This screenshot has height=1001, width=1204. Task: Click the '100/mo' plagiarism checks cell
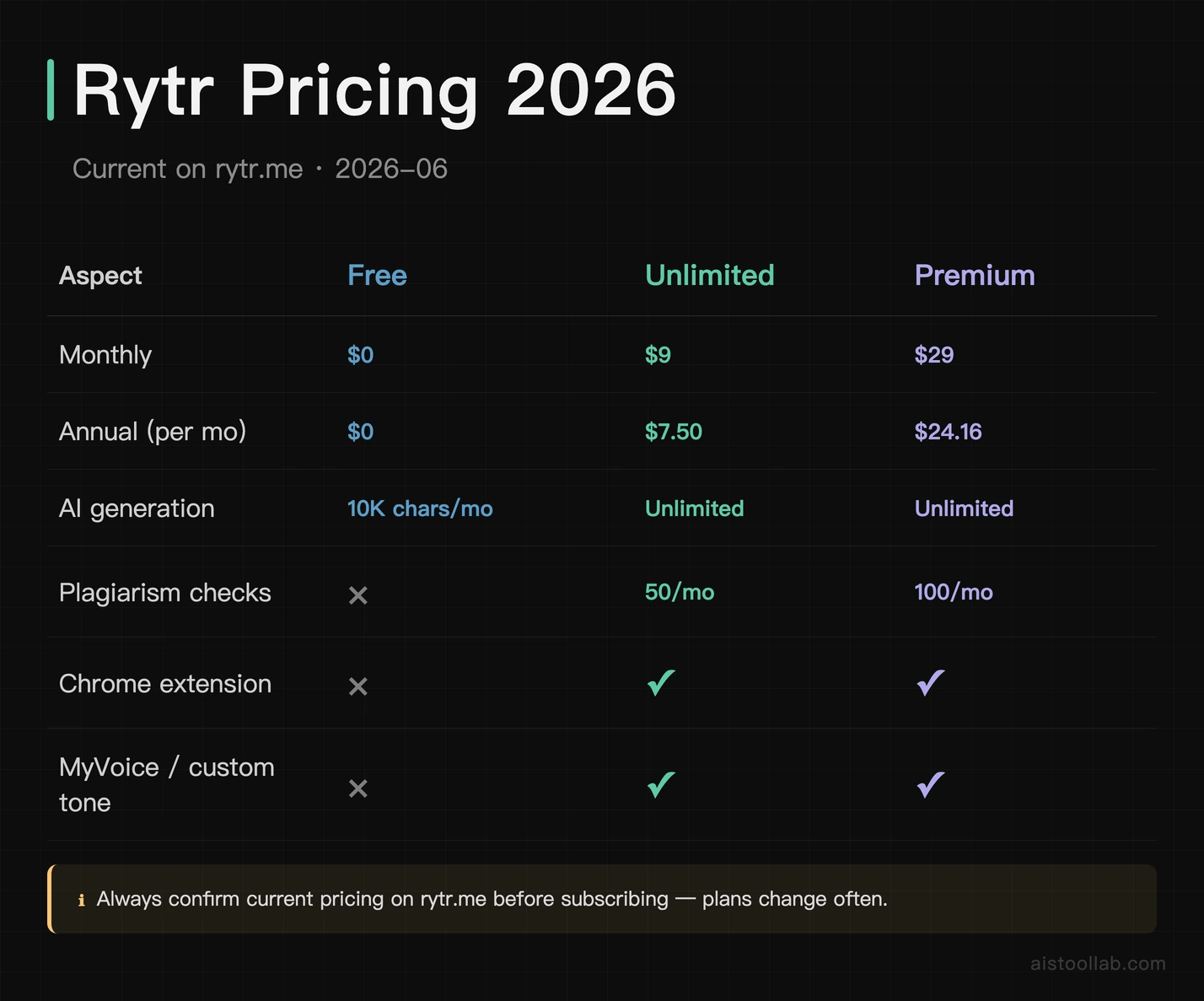[954, 592]
